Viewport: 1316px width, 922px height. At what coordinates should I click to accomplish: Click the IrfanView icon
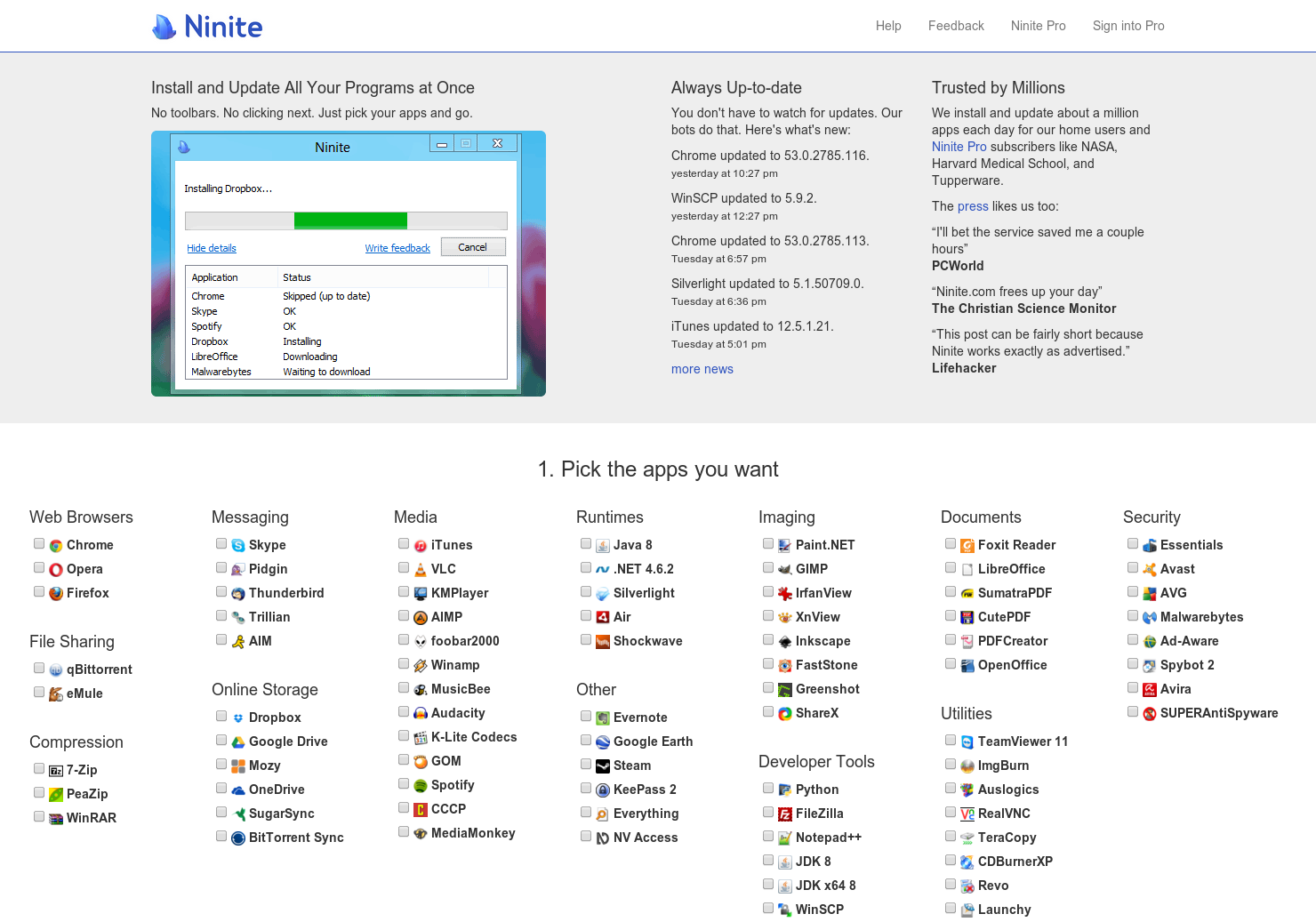click(x=785, y=594)
